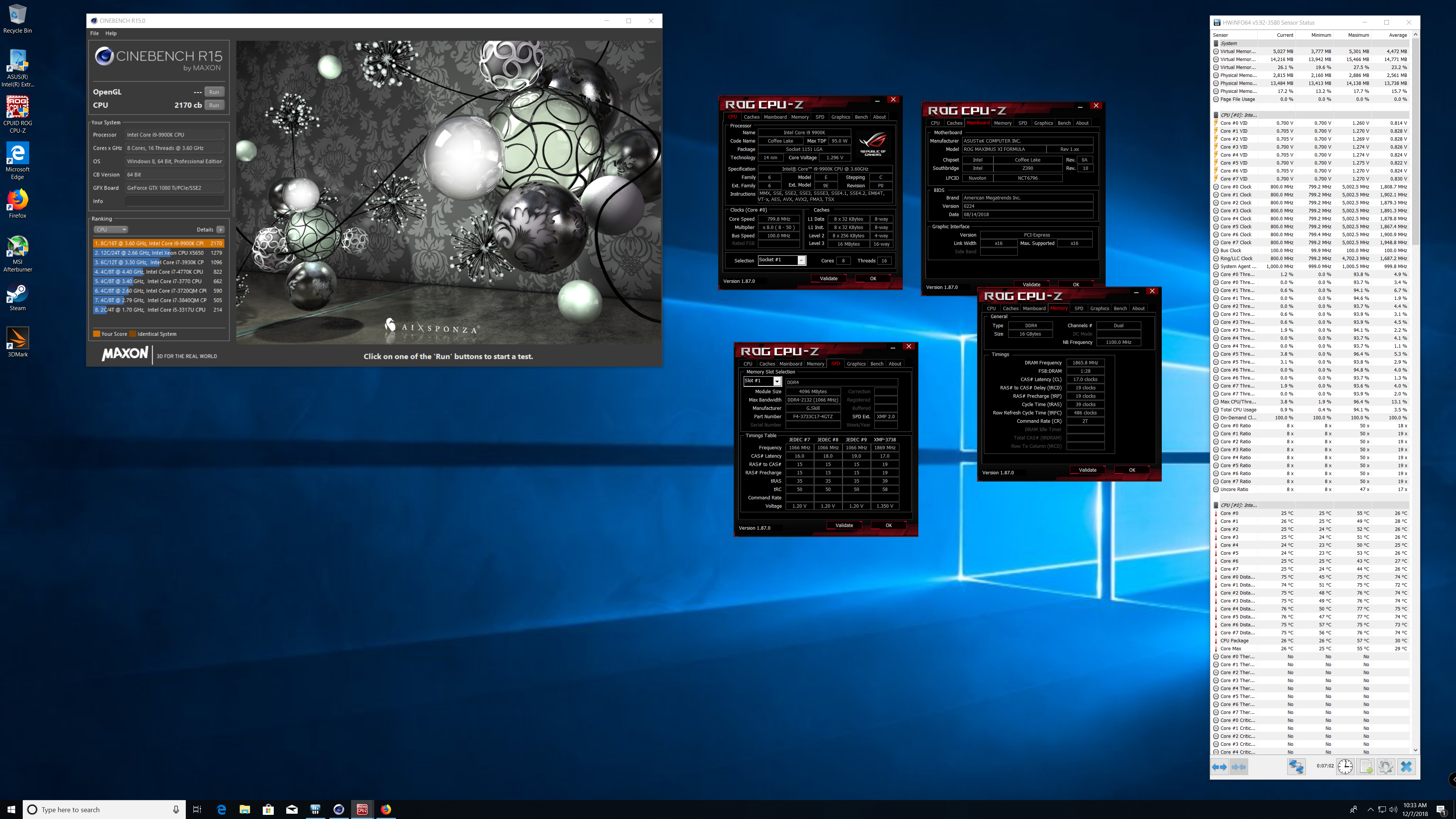Click OK in CPU-Z Memory window
Screen dimensions: 1456x819
point(1132,470)
